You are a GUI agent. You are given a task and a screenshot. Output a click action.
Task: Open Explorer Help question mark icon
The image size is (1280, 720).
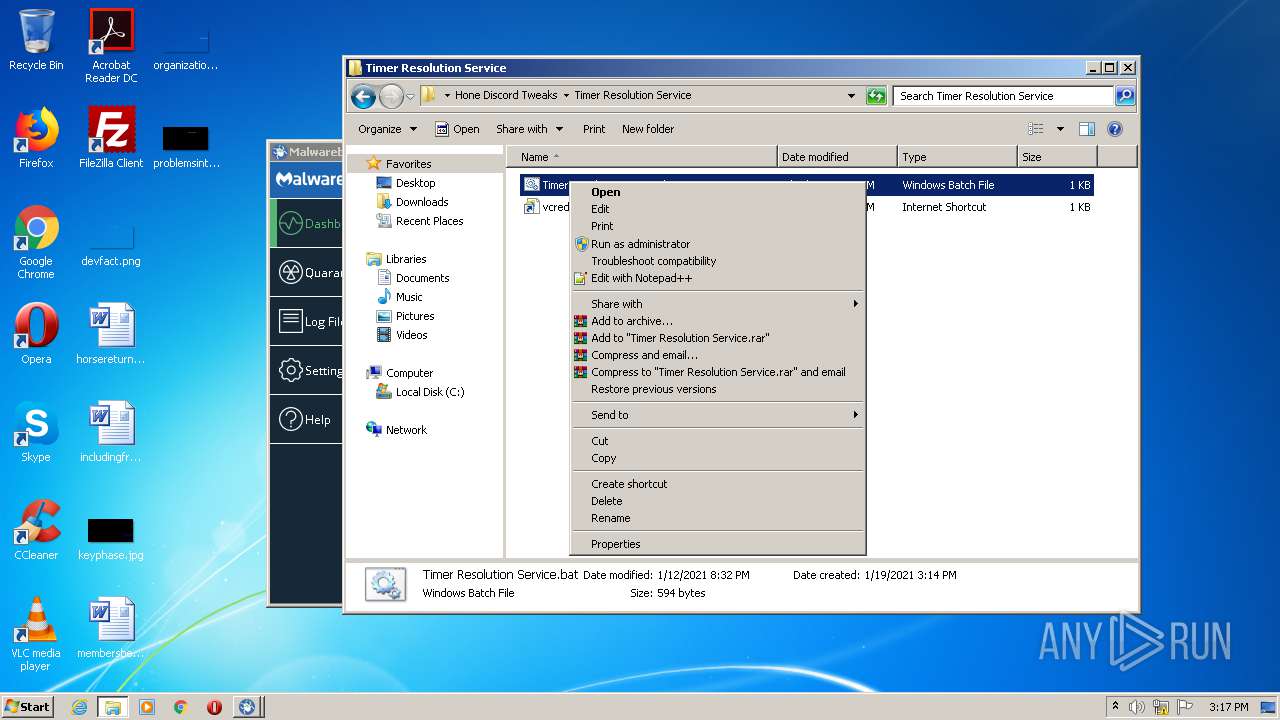(x=1115, y=129)
